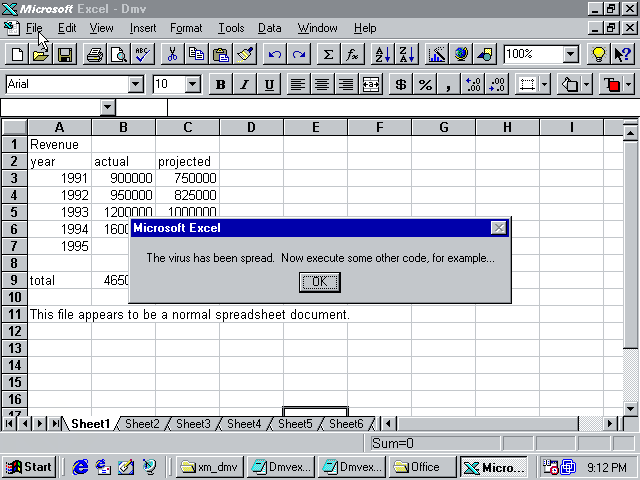Open the Name Box dropdown arrow
640x480 pixels.
[107, 107]
